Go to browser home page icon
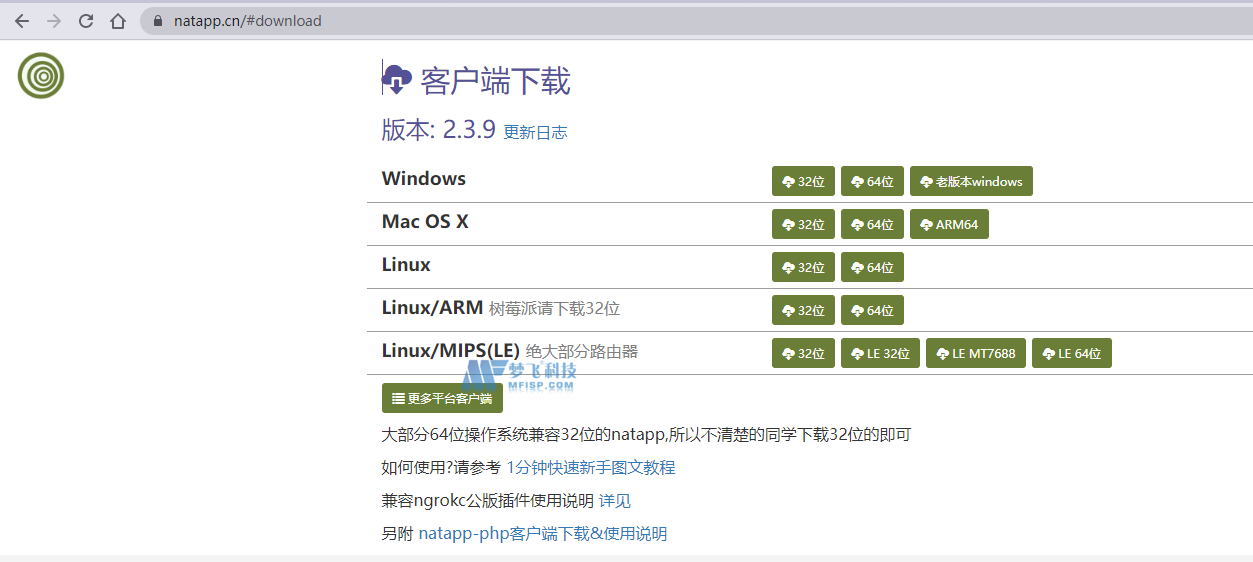This screenshot has height=562, width=1253. (x=118, y=21)
